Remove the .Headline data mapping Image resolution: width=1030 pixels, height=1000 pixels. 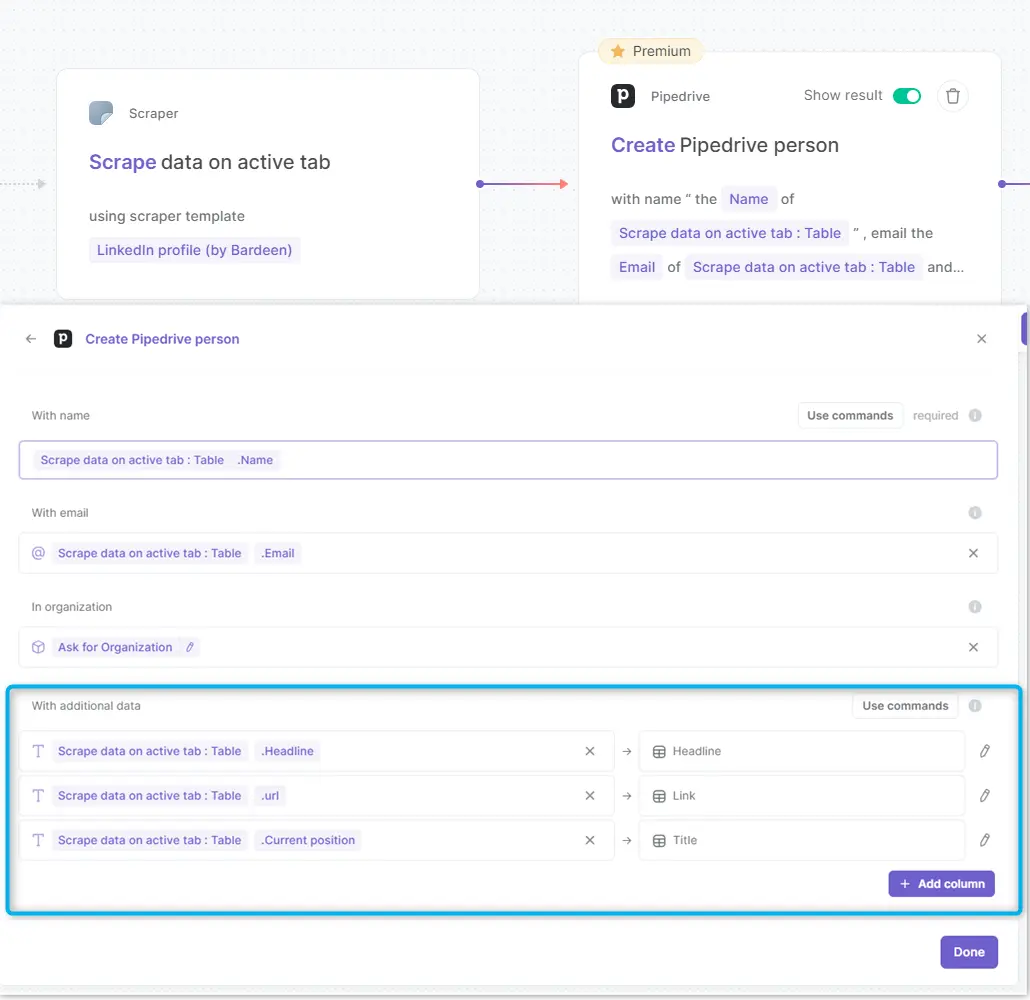pos(590,751)
